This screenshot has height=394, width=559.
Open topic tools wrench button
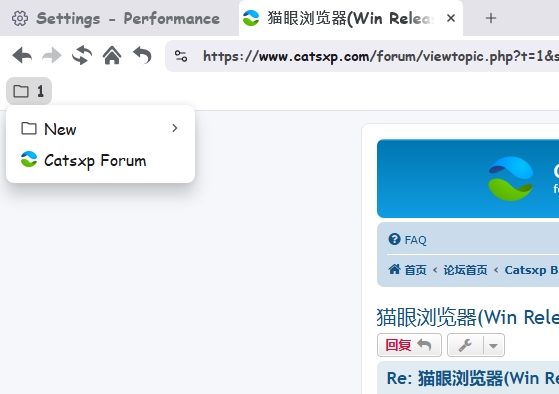pos(465,345)
